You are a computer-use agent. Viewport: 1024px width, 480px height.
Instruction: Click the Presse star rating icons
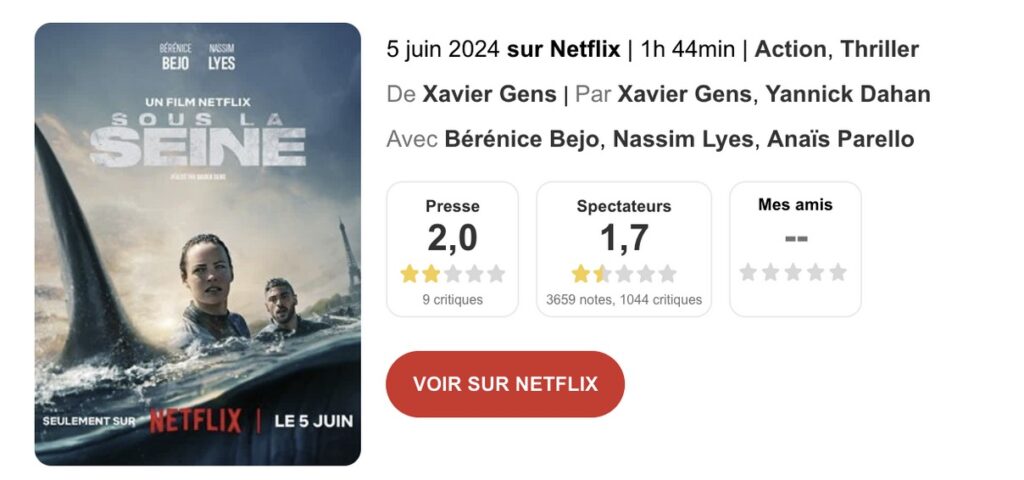coord(452,273)
